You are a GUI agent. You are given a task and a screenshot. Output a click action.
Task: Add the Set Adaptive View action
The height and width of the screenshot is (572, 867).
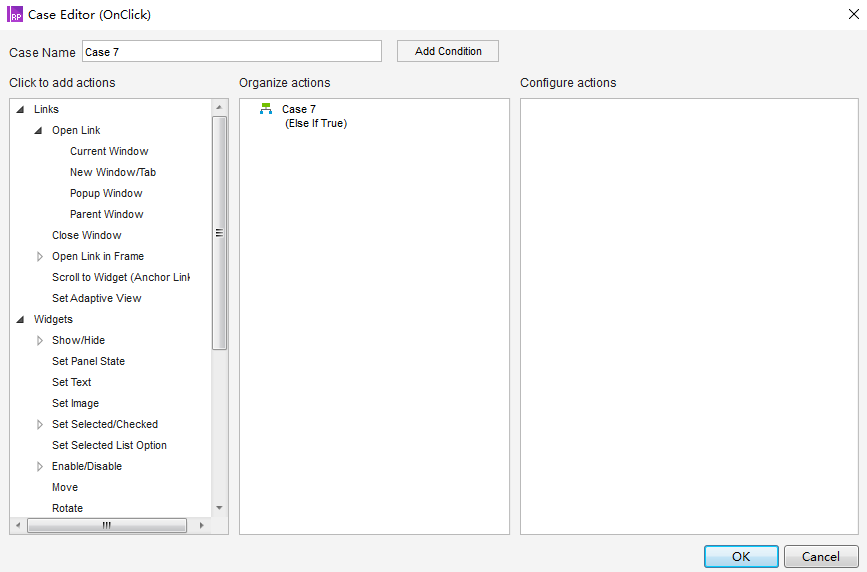tap(97, 299)
